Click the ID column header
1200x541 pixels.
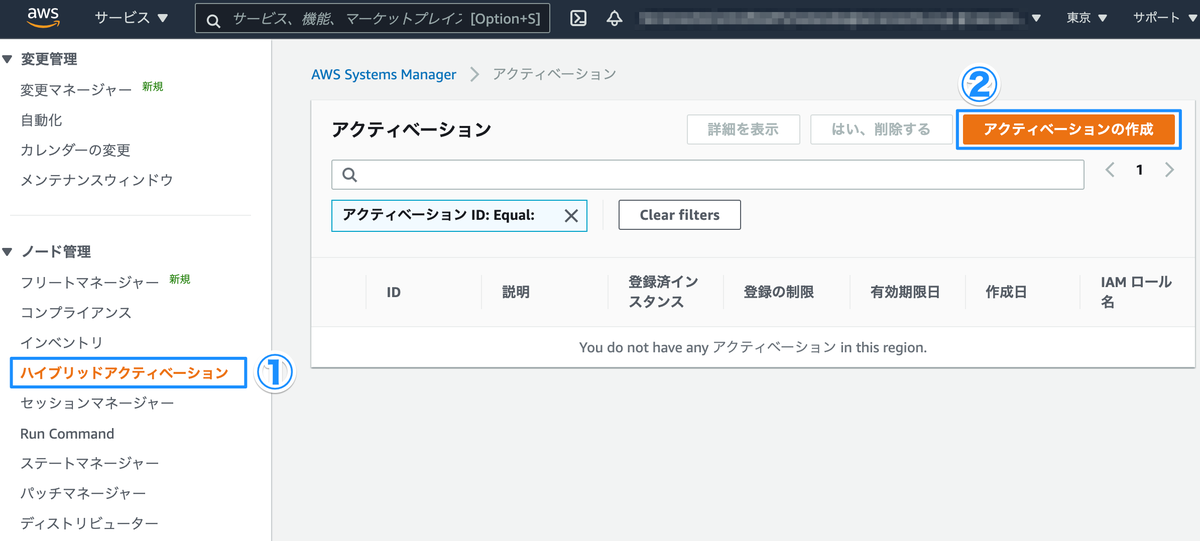(x=394, y=292)
